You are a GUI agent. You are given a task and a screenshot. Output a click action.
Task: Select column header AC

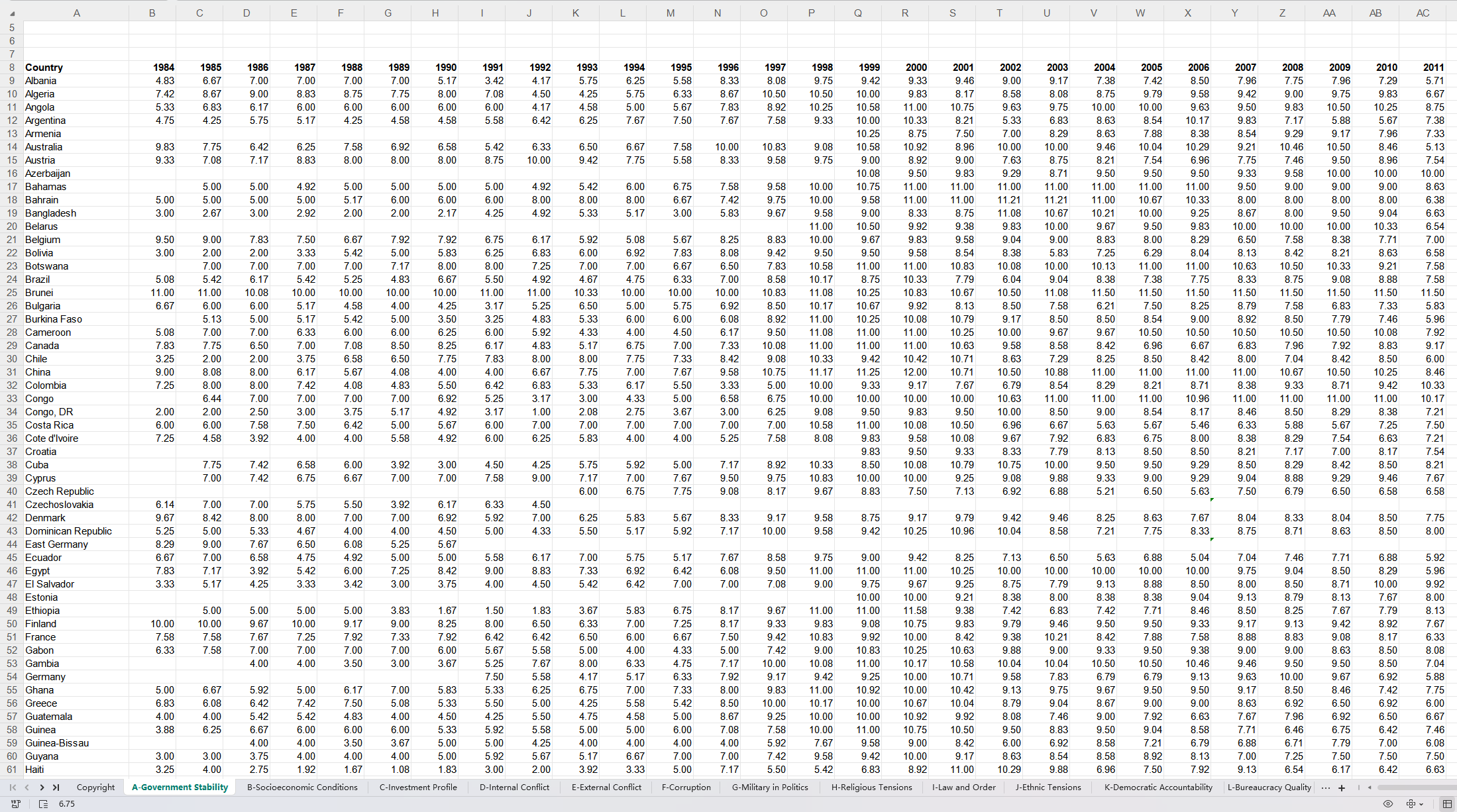[1423, 13]
